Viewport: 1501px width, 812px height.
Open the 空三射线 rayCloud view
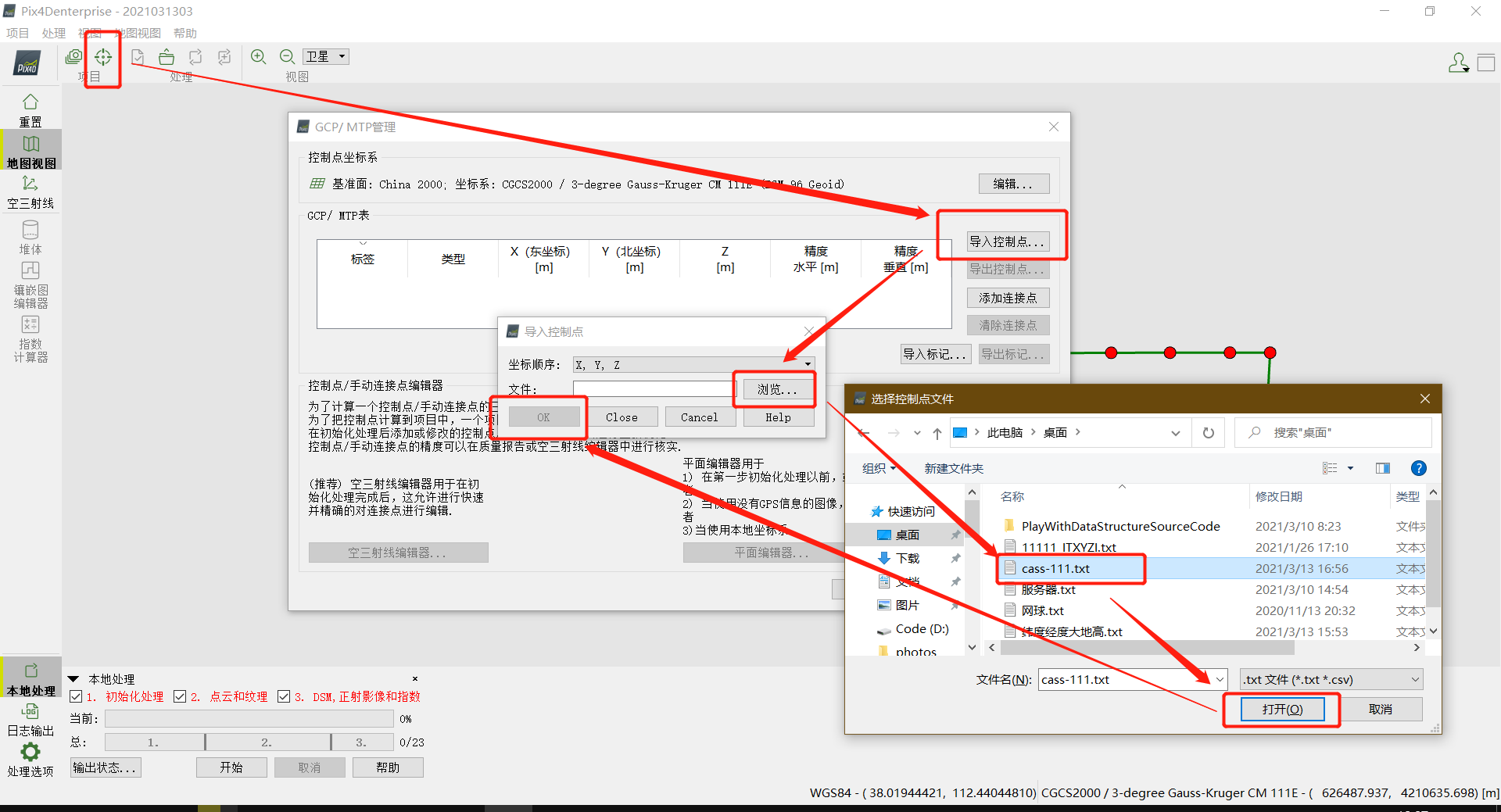pyautogui.click(x=30, y=190)
